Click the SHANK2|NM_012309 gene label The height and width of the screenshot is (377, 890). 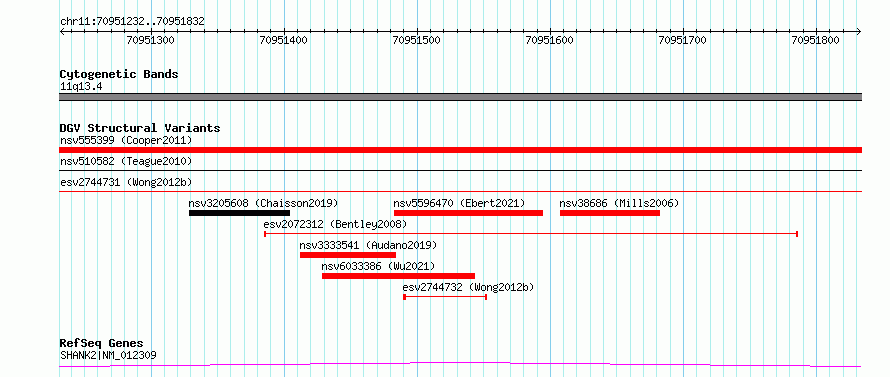click(108, 356)
